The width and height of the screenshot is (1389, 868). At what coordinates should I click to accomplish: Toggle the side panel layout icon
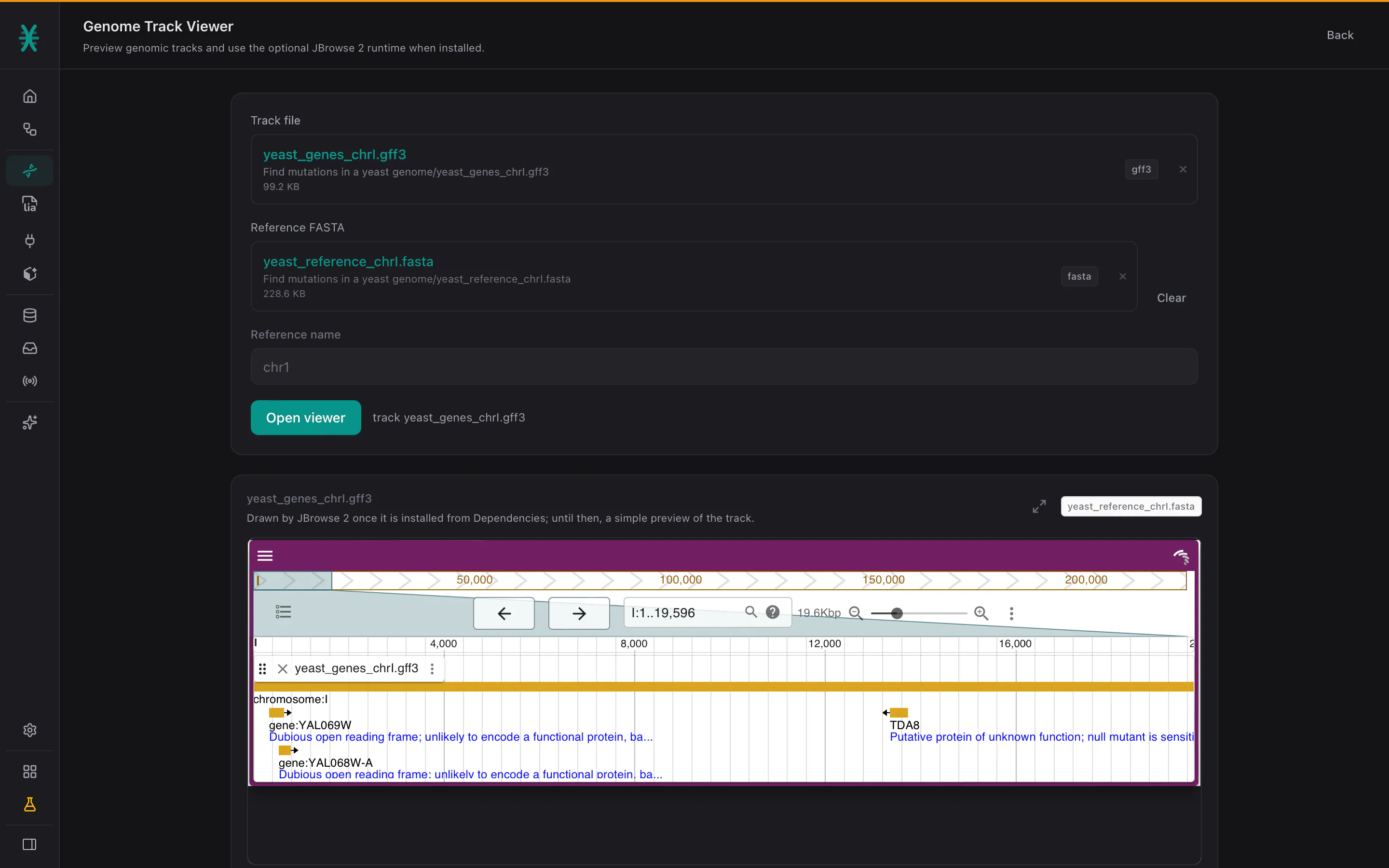click(30, 844)
